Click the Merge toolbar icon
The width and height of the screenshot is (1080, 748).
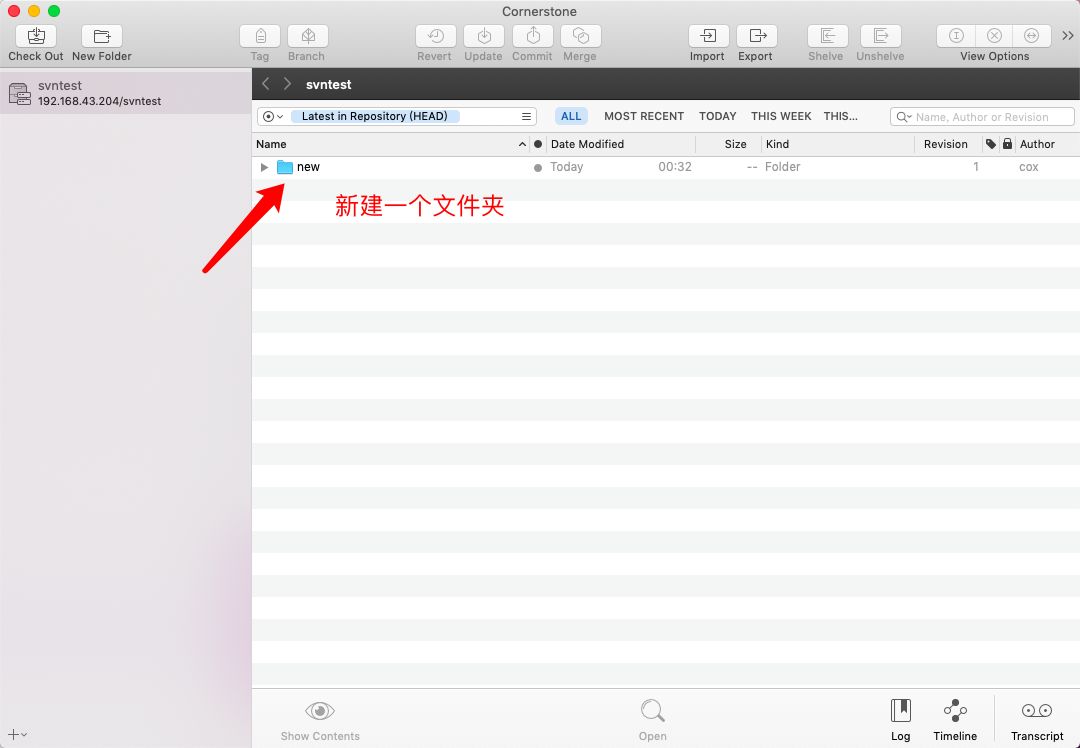click(x=581, y=36)
